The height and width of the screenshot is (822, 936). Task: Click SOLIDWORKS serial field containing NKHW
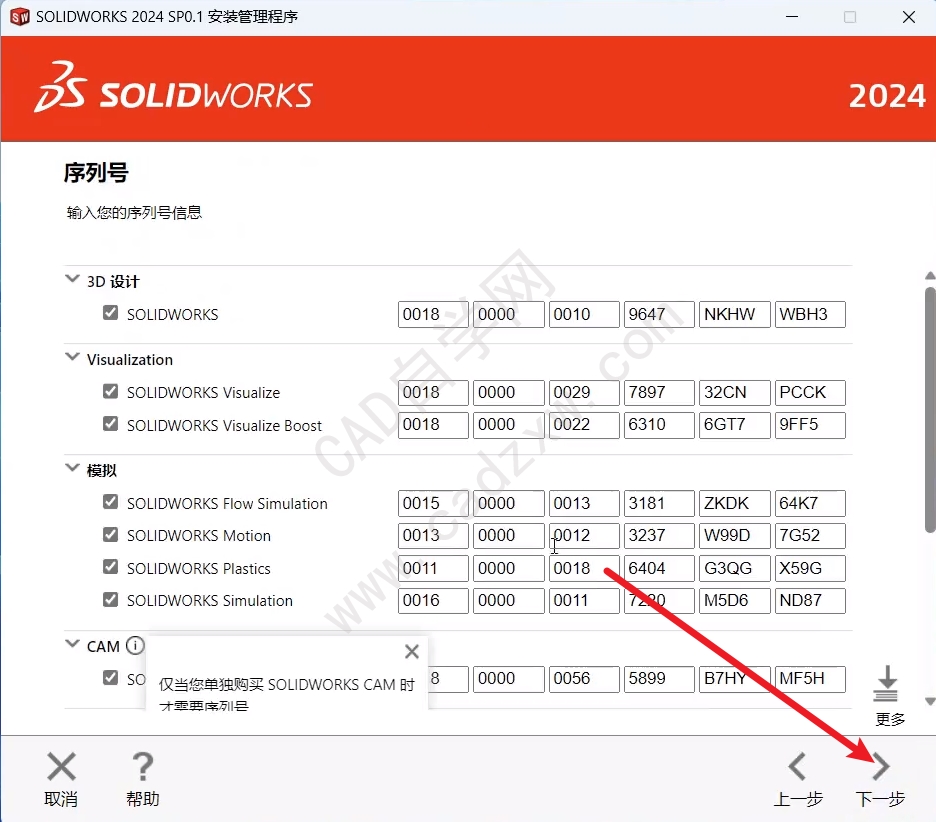(x=735, y=315)
